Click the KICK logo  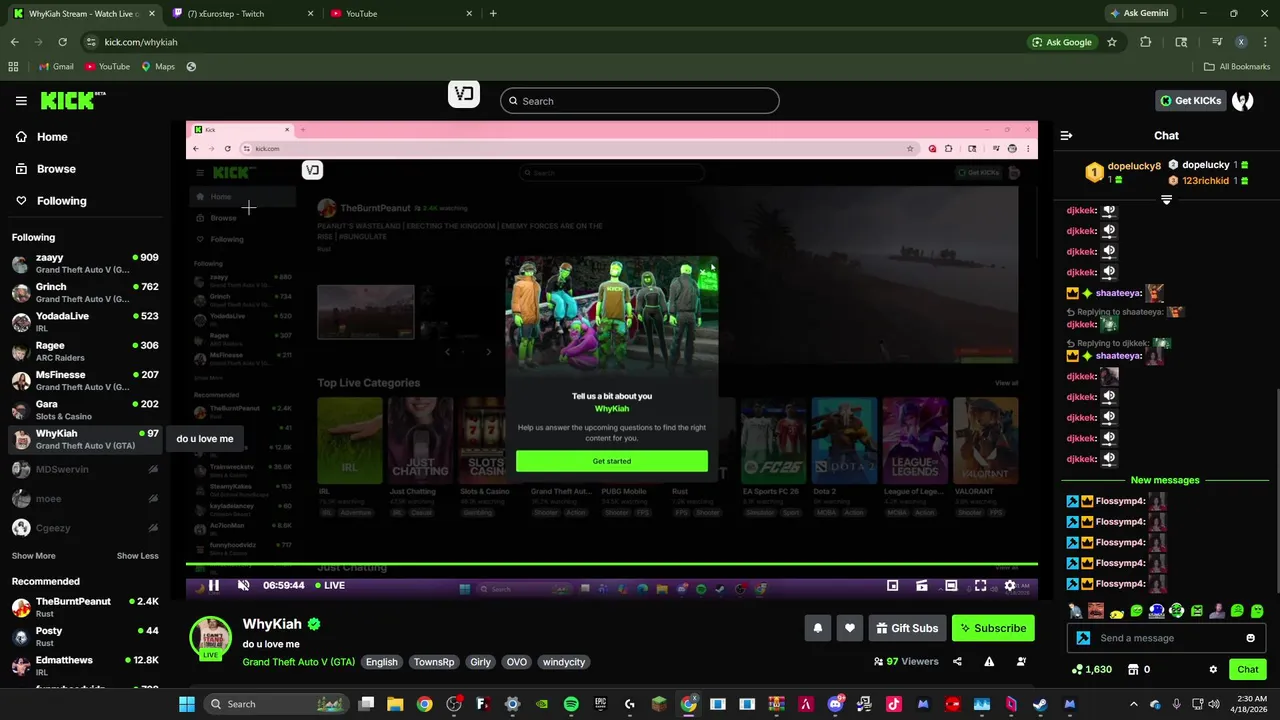pyautogui.click(x=73, y=100)
